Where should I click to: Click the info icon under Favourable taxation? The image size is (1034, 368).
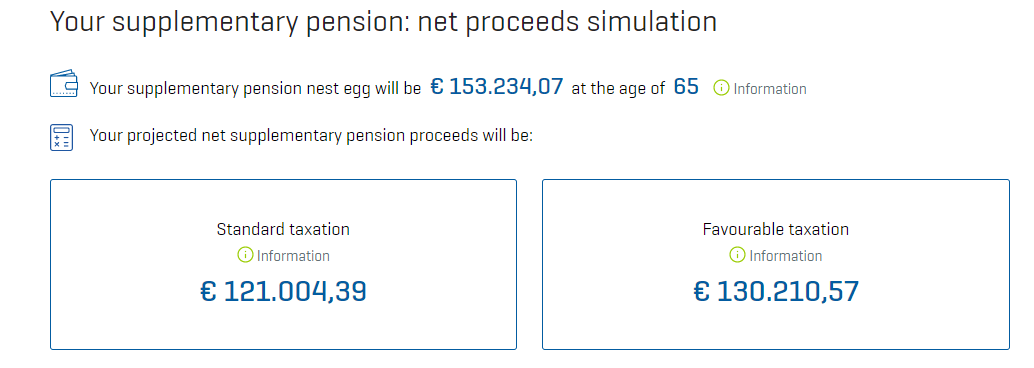click(x=737, y=255)
